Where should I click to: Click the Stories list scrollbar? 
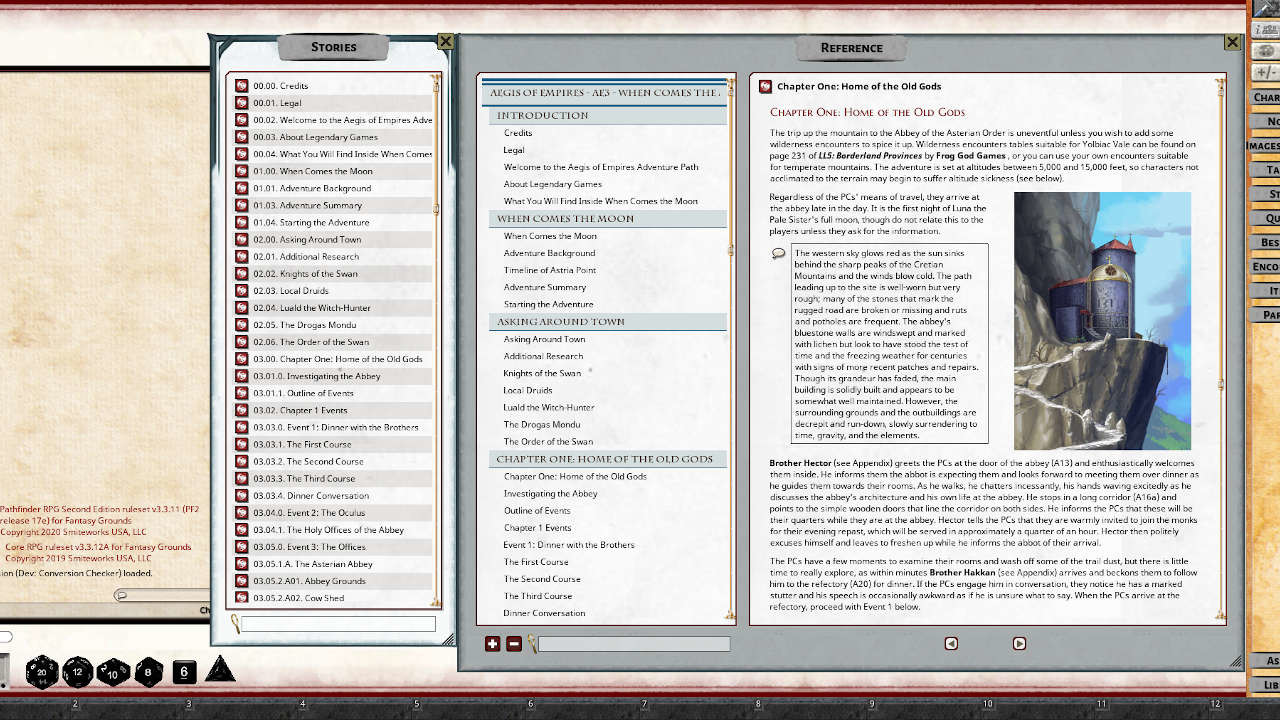click(x=436, y=341)
